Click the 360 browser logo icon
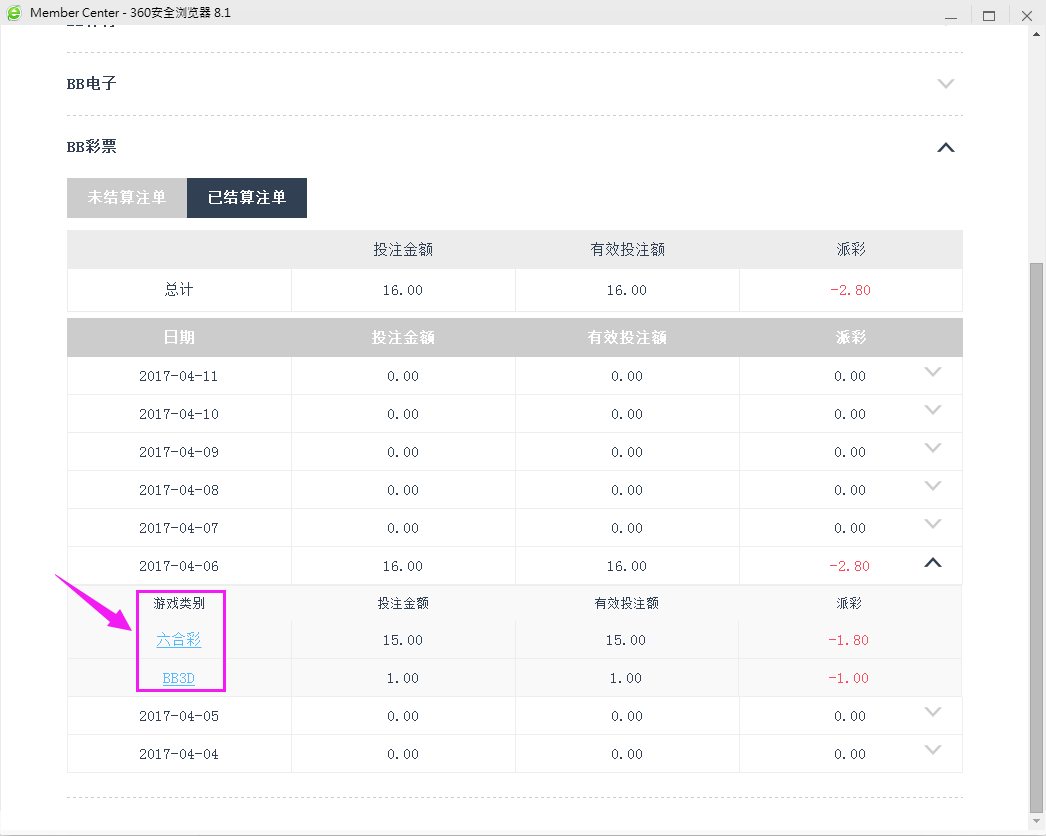 coord(14,13)
